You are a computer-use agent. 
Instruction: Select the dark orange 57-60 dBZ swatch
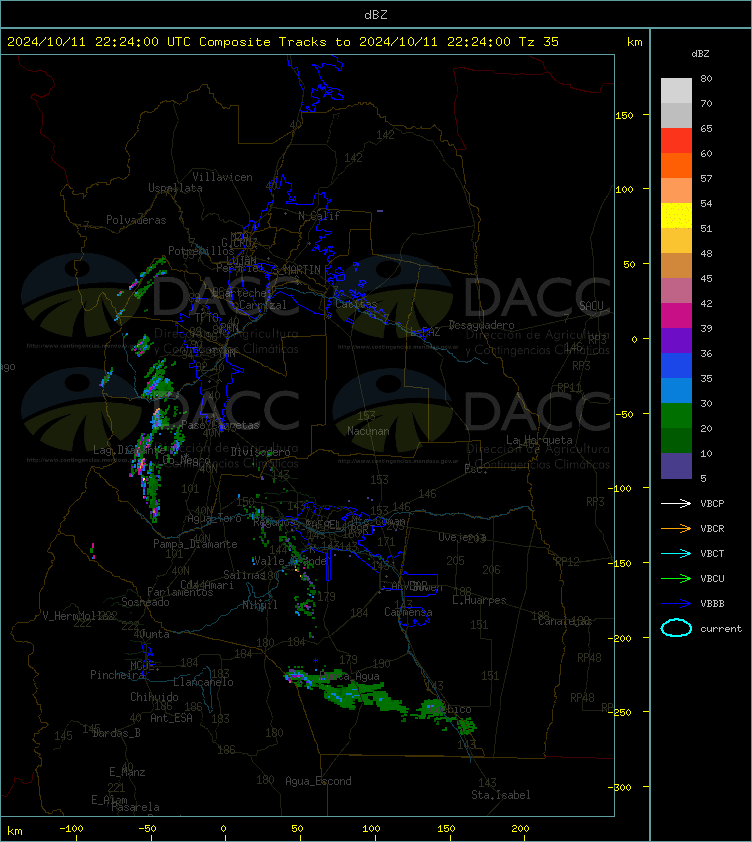coord(676,165)
